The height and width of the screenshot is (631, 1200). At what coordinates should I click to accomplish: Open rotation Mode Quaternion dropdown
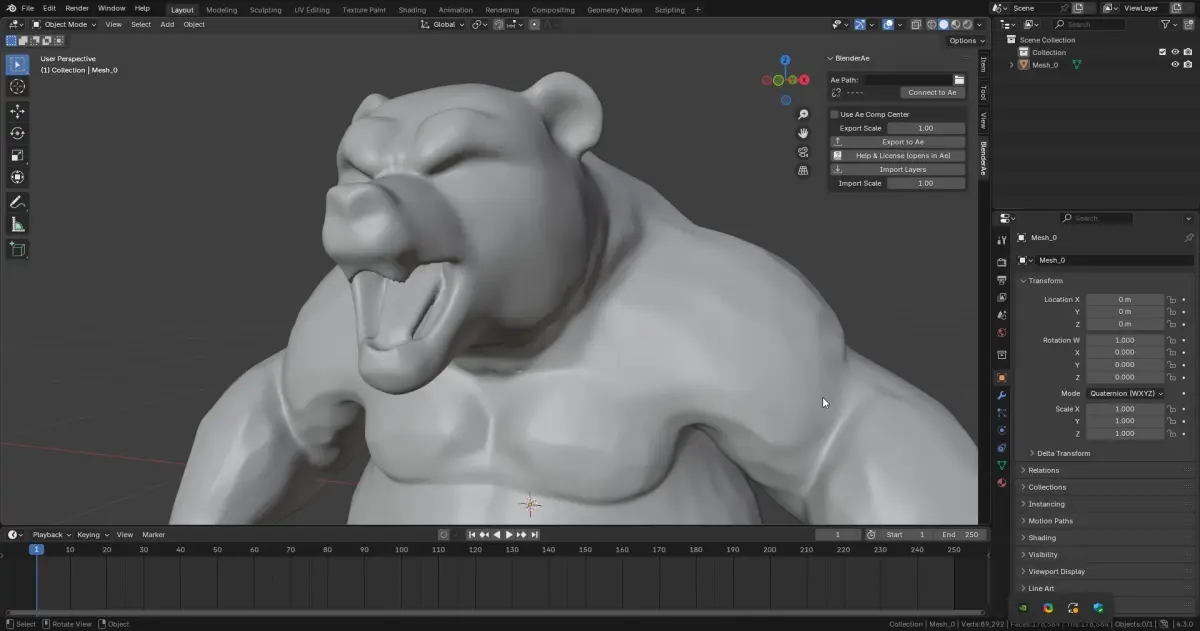point(1125,393)
